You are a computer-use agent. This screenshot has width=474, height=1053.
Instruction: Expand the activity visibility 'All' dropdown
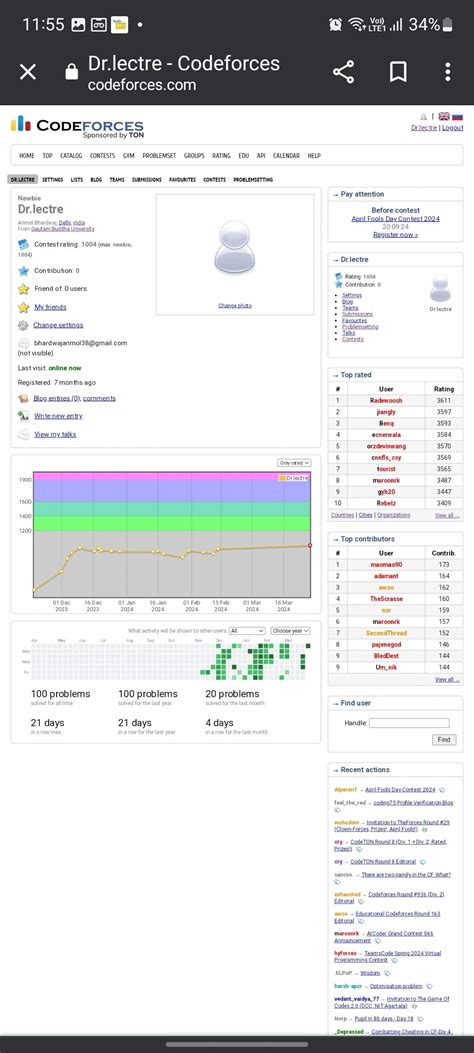coord(247,631)
